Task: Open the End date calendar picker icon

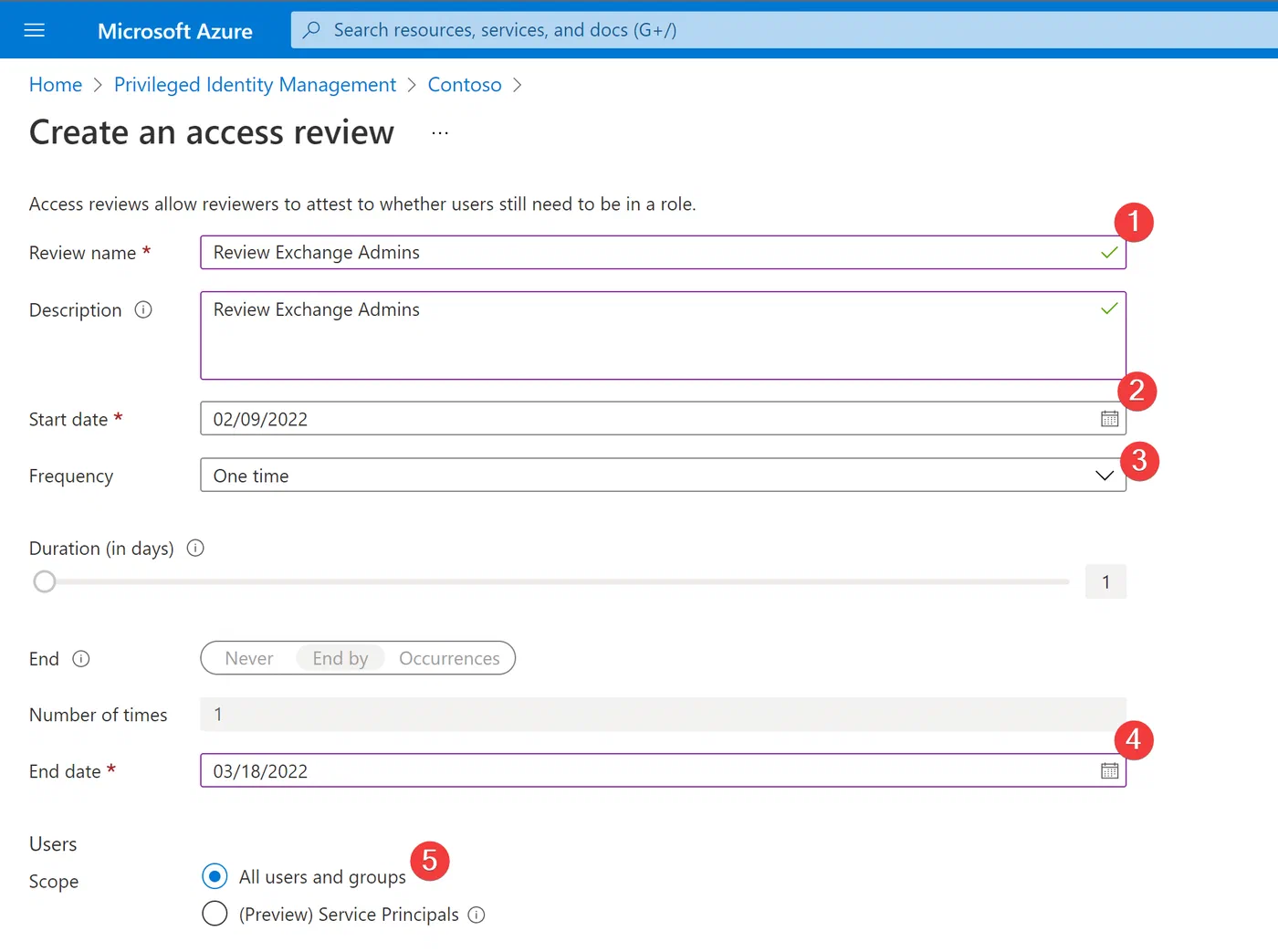Action: tap(1109, 771)
